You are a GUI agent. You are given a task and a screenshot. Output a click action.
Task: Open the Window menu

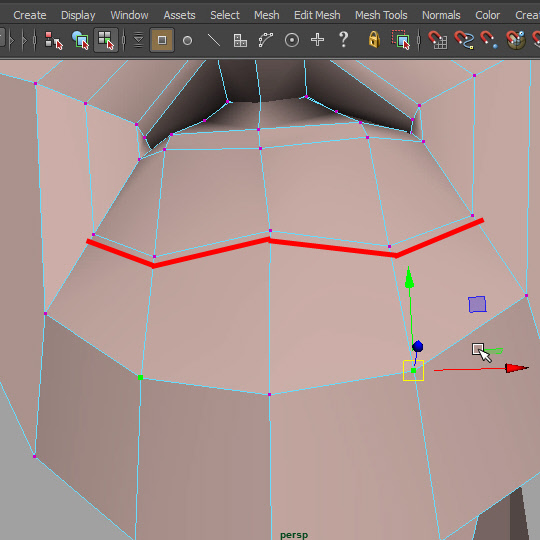pyautogui.click(x=129, y=15)
